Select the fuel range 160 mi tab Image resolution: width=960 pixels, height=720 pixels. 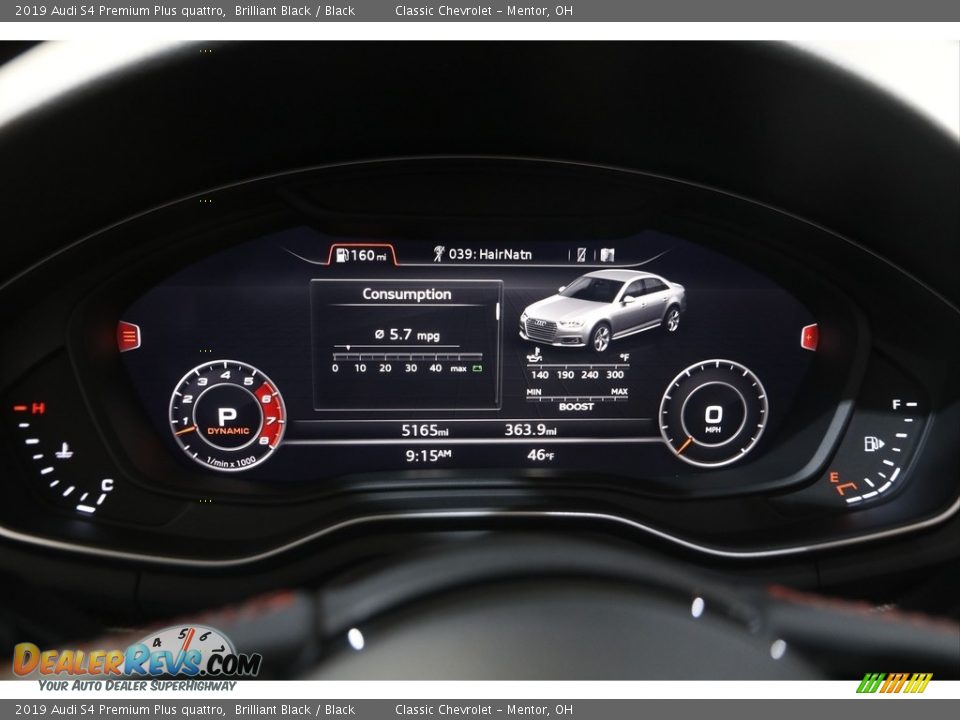point(363,255)
